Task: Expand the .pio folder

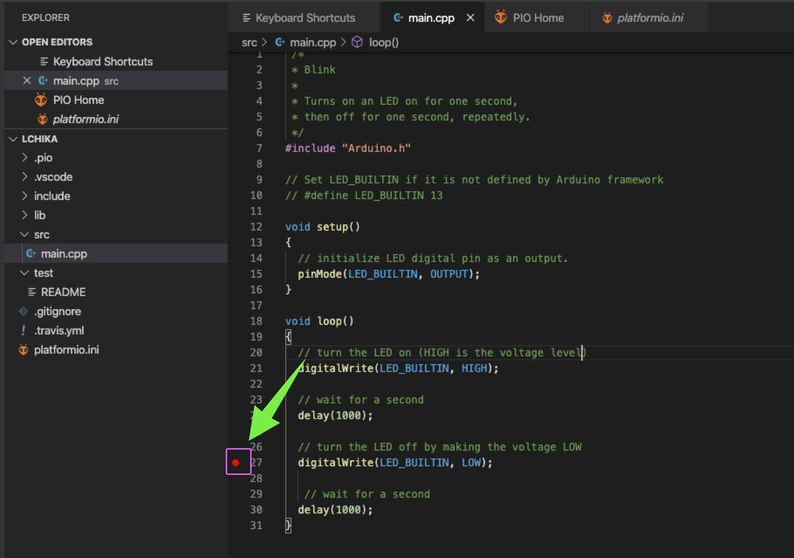Action: (43, 158)
